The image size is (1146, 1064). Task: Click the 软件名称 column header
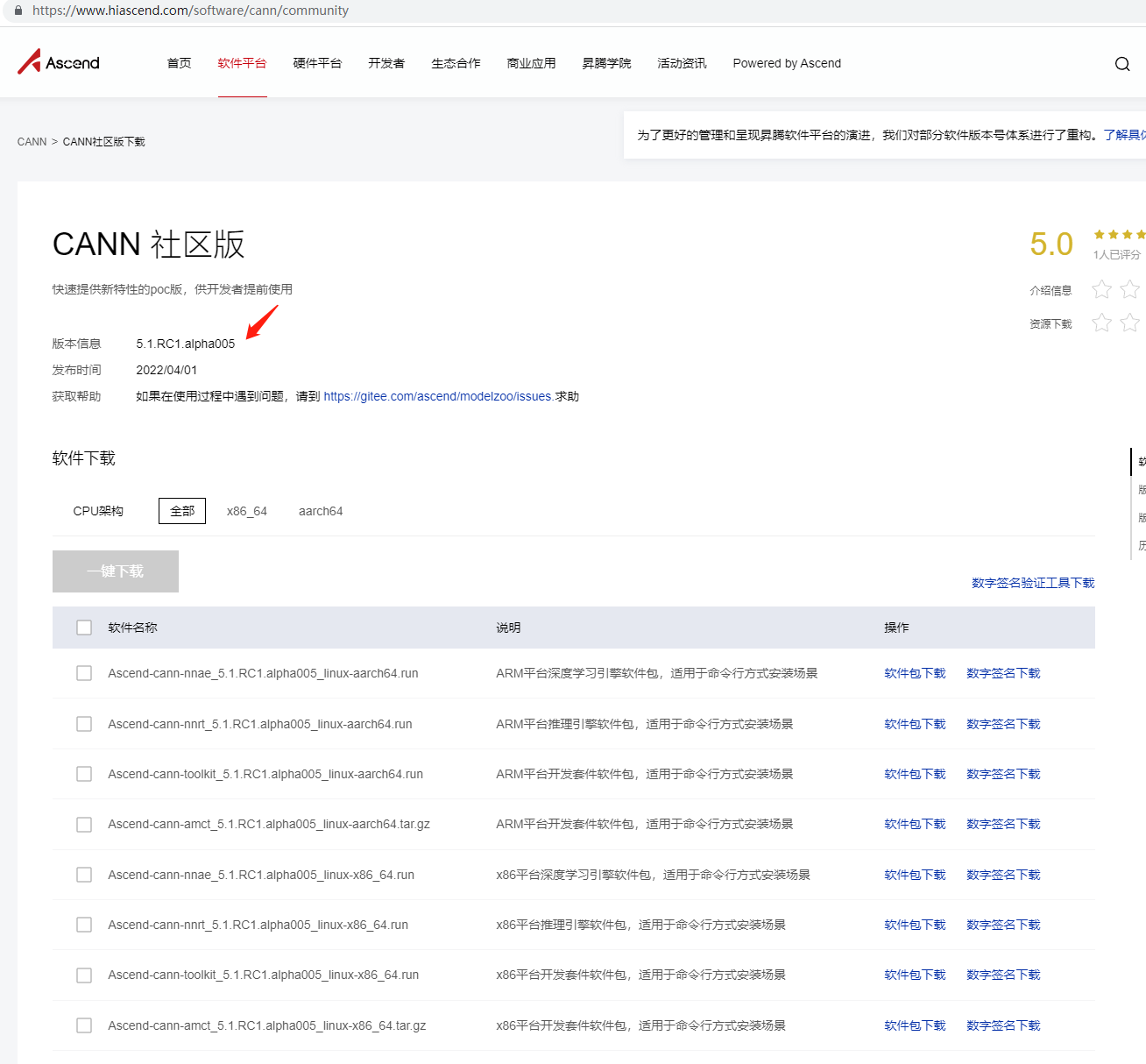coord(133,628)
